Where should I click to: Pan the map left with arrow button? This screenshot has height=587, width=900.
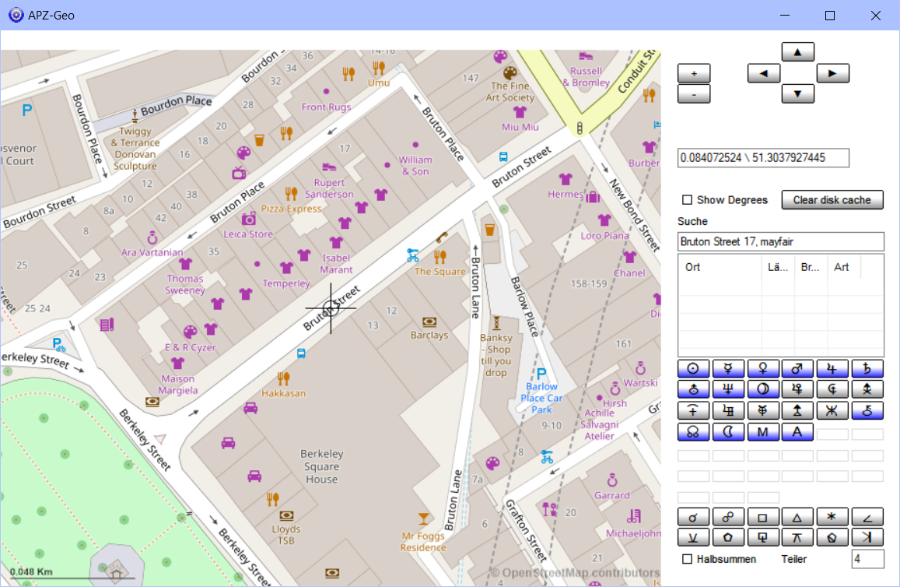point(763,73)
